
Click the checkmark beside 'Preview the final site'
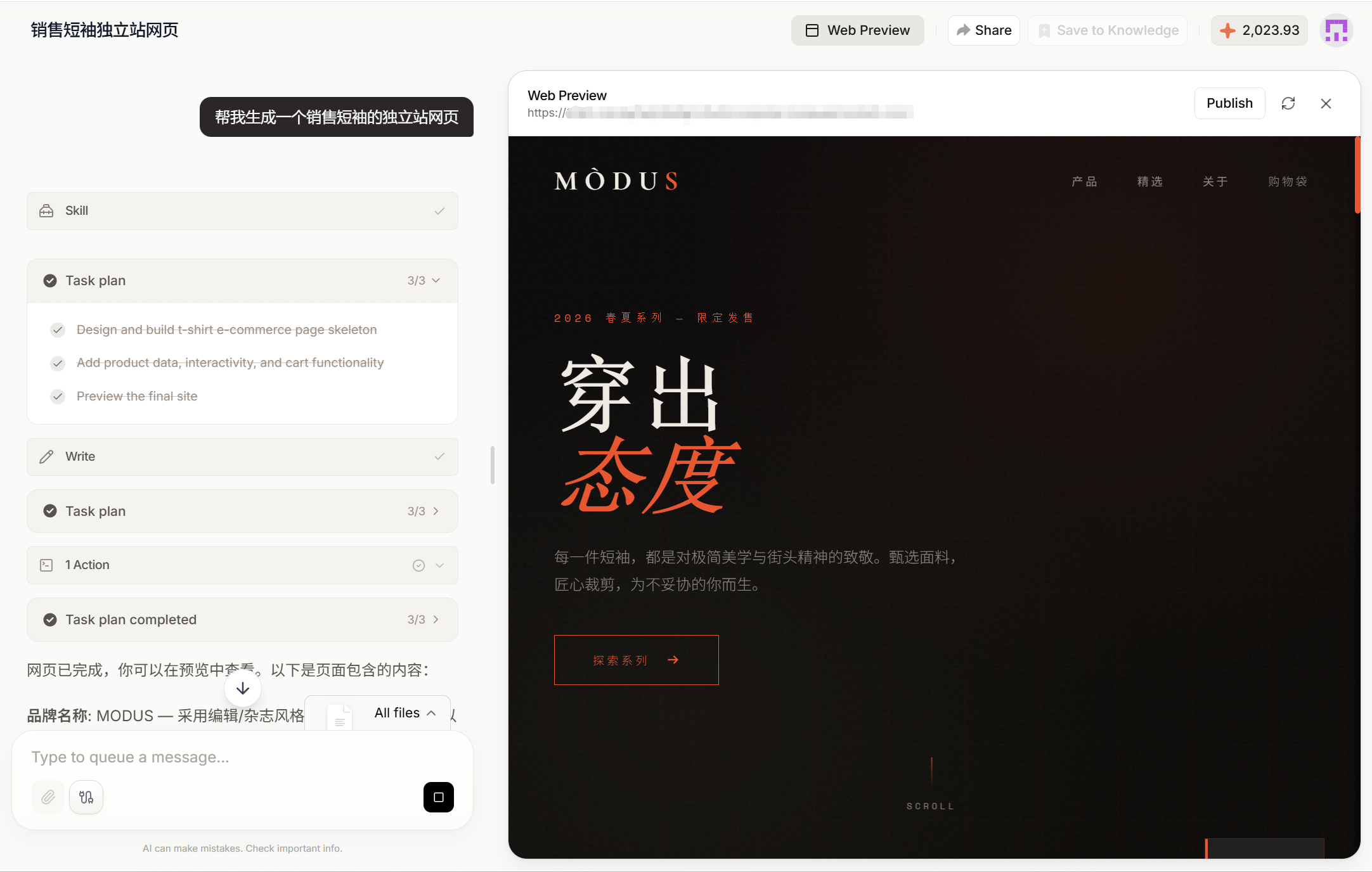(57, 396)
